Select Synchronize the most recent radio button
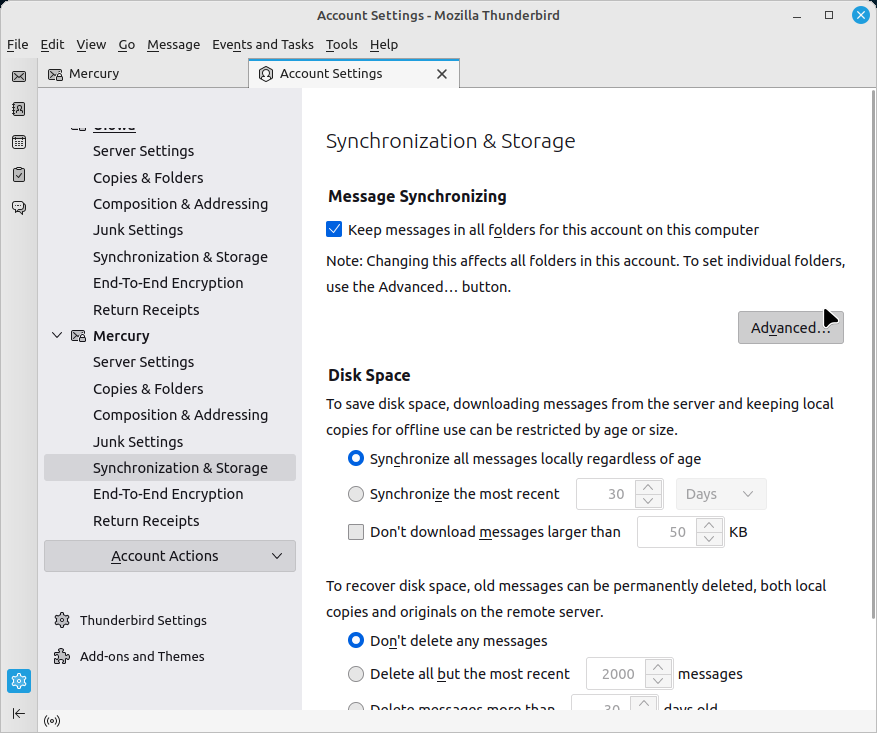 click(356, 494)
